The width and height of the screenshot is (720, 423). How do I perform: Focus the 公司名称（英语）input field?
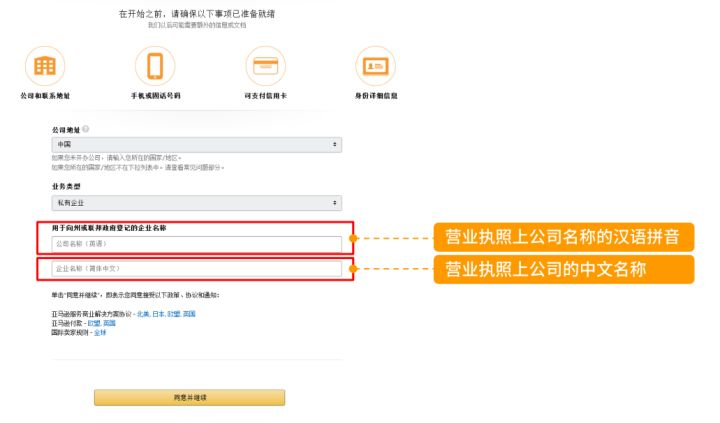point(196,243)
